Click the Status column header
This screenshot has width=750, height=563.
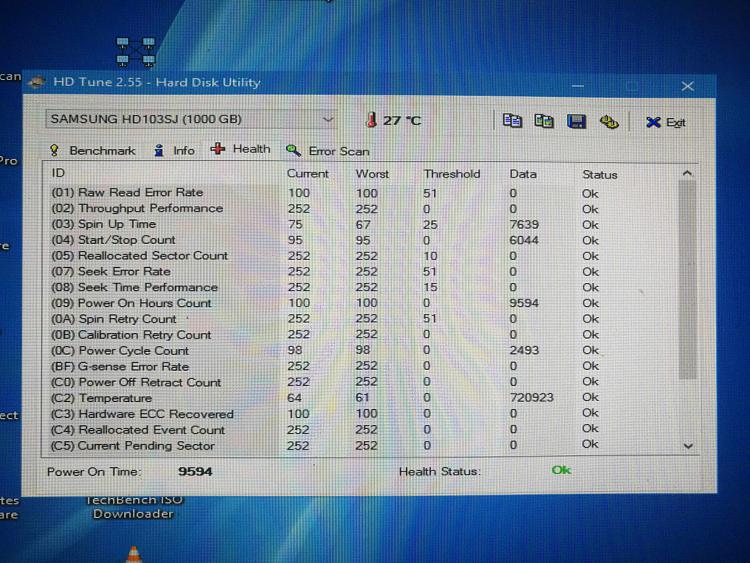pyautogui.click(x=600, y=175)
